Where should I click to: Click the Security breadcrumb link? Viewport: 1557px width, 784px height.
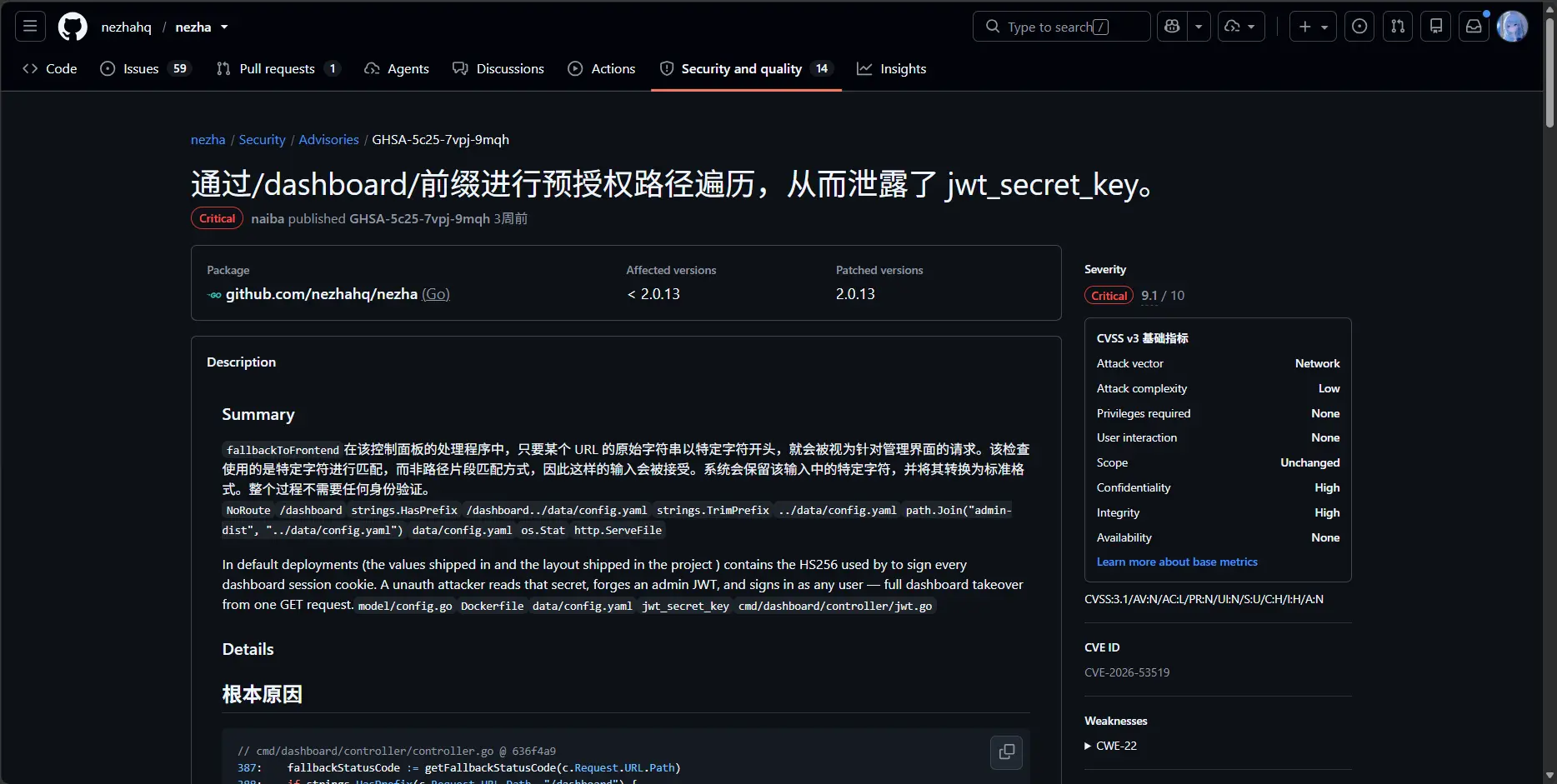coord(262,139)
